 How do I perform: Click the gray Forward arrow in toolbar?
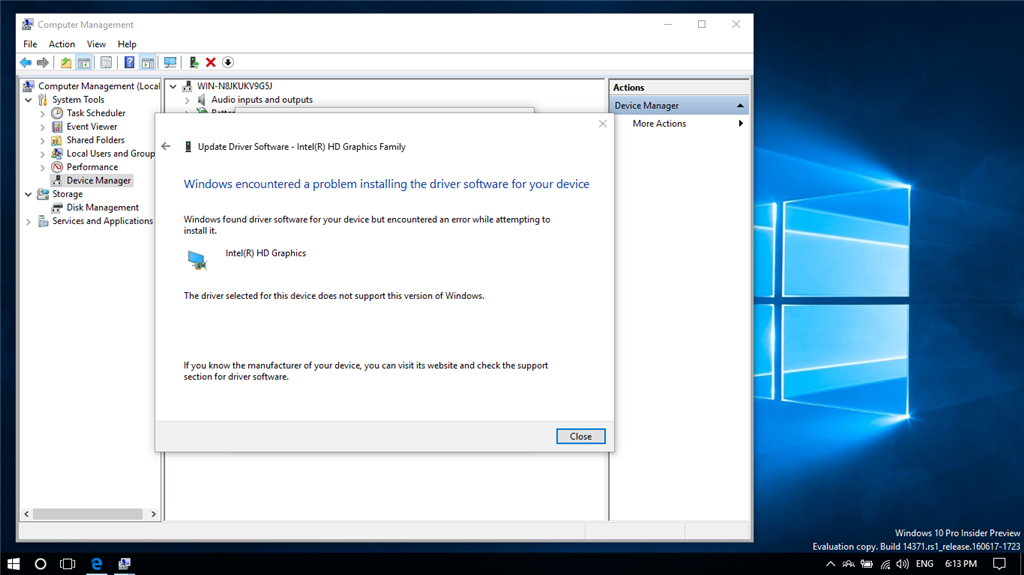(42, 63)
